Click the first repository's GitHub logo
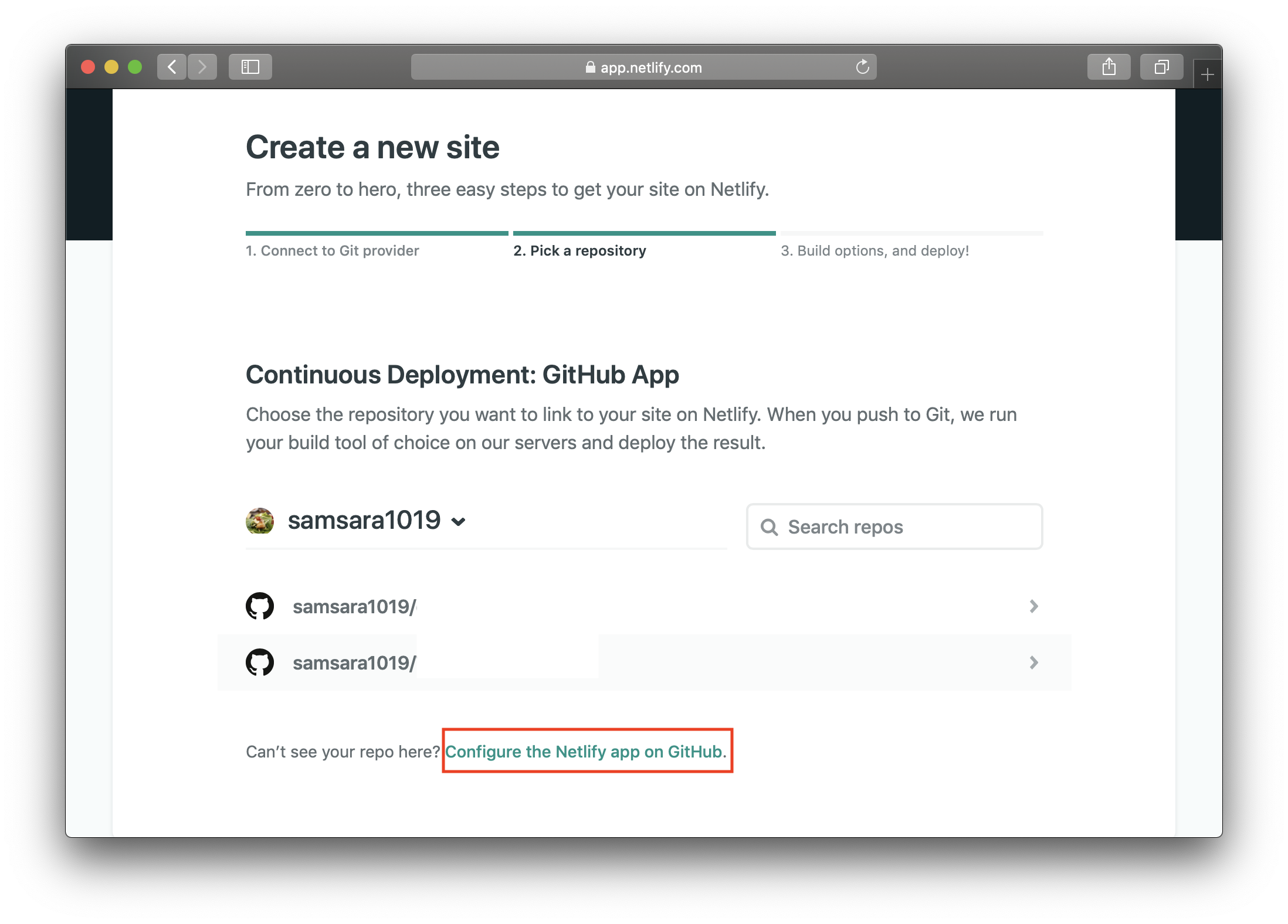Screen dimensions: 1288x924 click(x=260, y=606)
